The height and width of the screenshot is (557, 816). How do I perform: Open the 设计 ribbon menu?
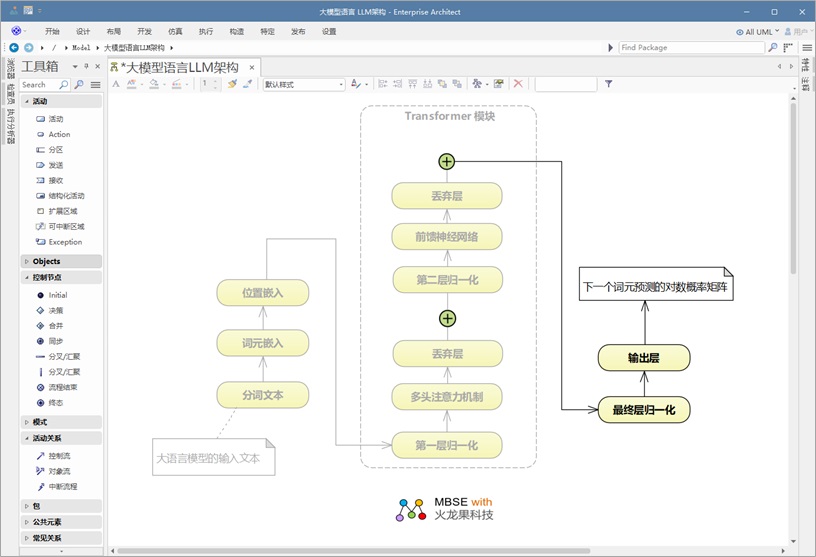point(83,32)
